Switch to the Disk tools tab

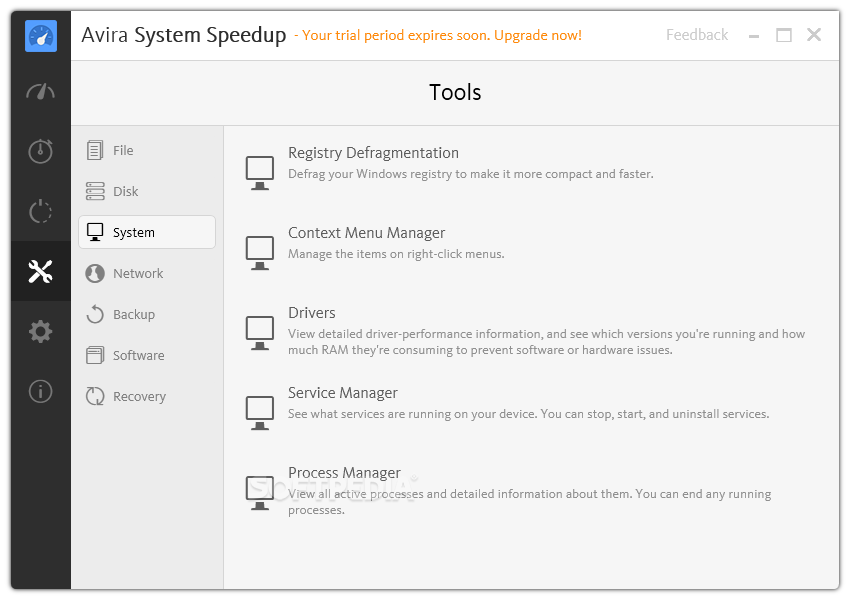(x=147, y=191)
